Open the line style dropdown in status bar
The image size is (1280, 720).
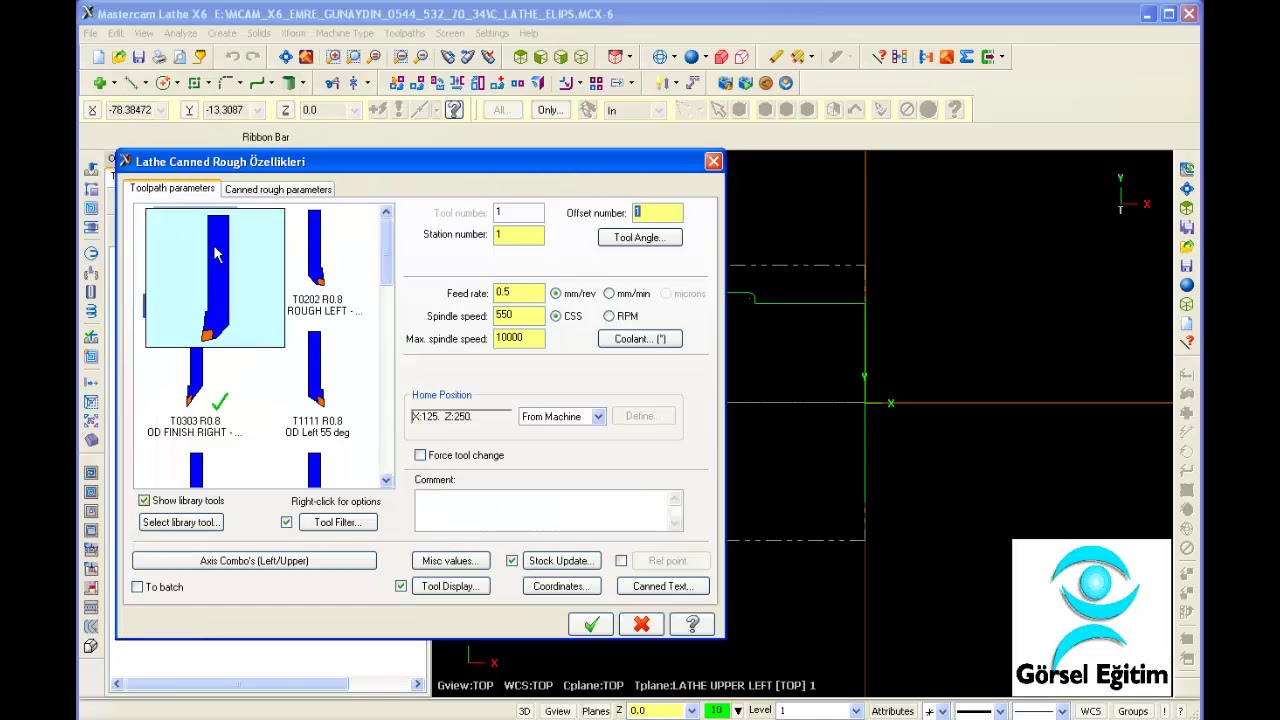tap(999, 711)
